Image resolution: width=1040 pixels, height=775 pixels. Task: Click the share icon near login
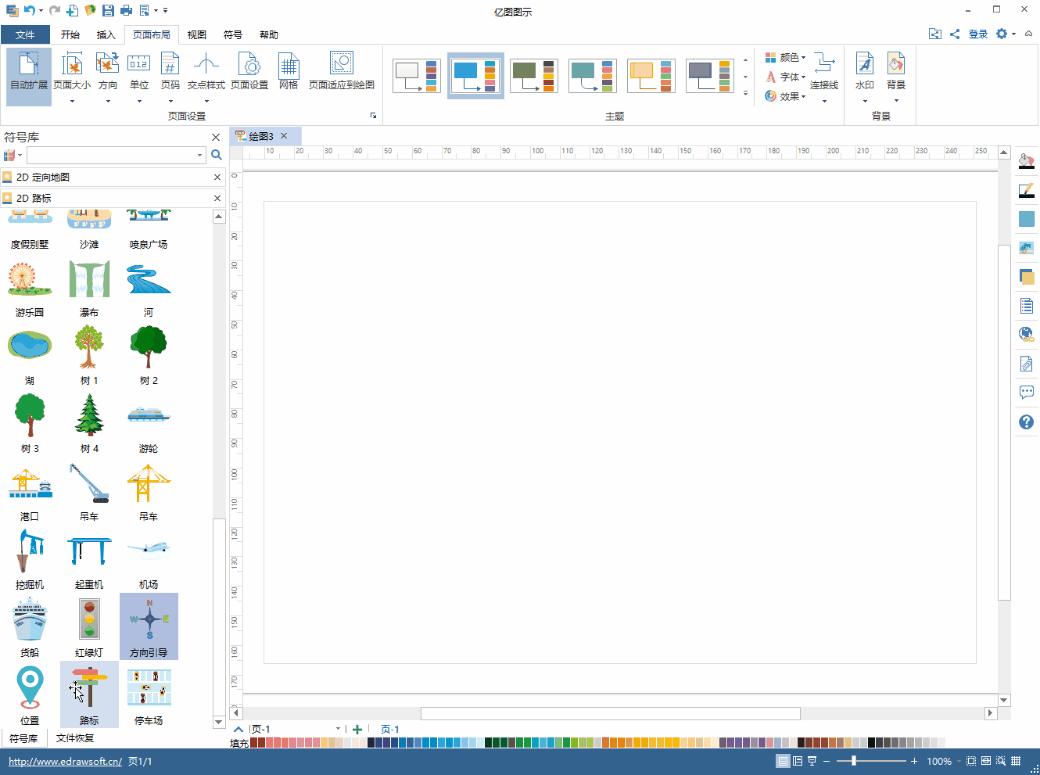tap(954, 34)
